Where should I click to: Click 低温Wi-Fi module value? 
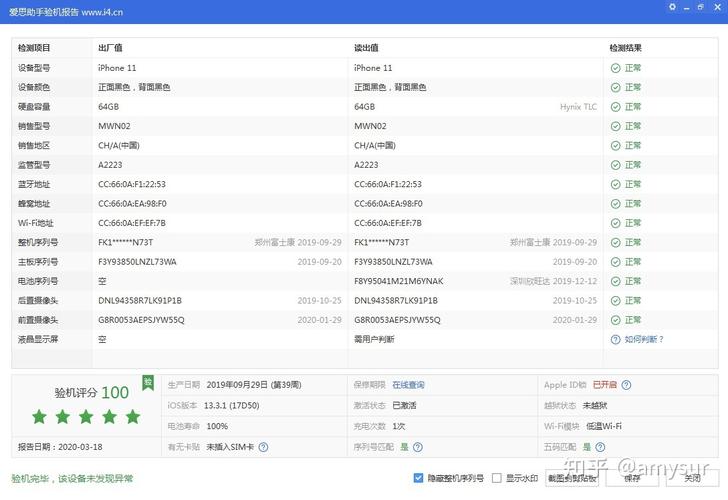(604, 426)
